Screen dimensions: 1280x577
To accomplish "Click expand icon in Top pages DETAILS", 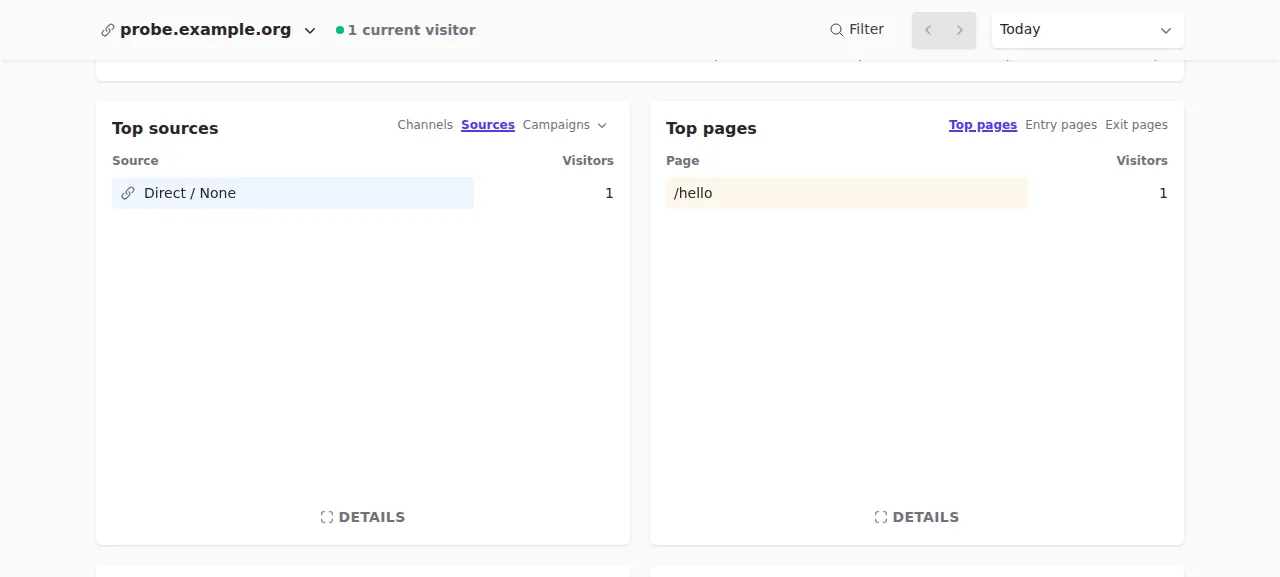I will pyautogui.click(x=881, y=517).
